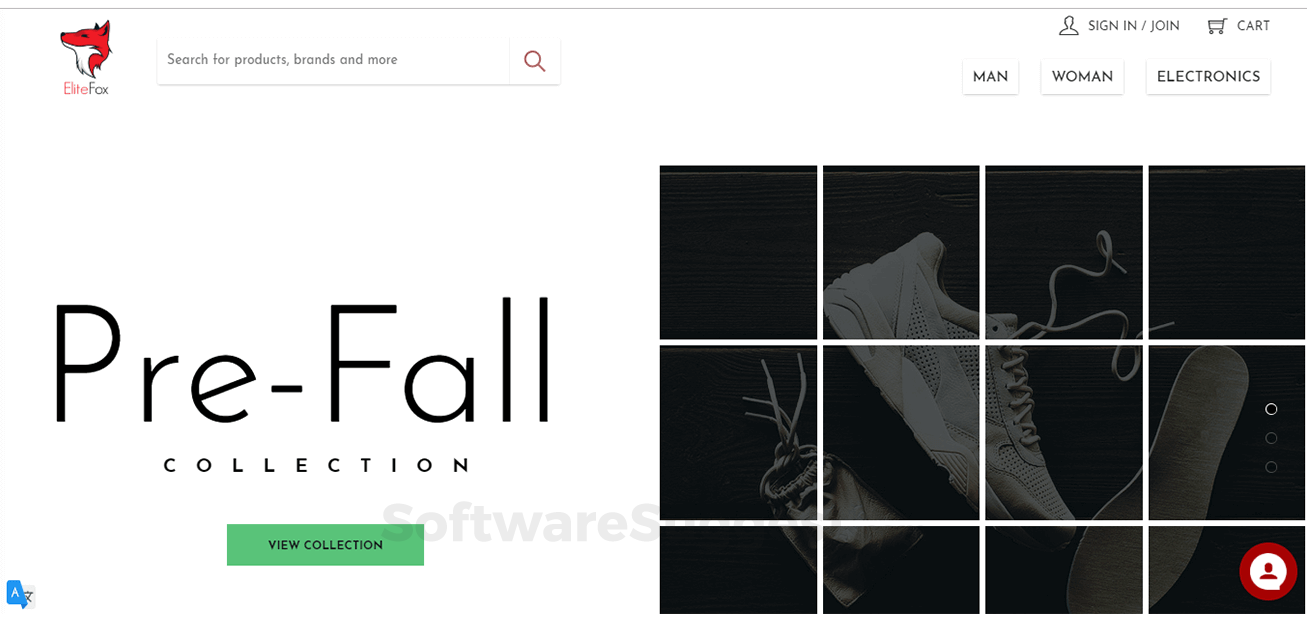Click the user profile icon

[x=1069, y=26]
